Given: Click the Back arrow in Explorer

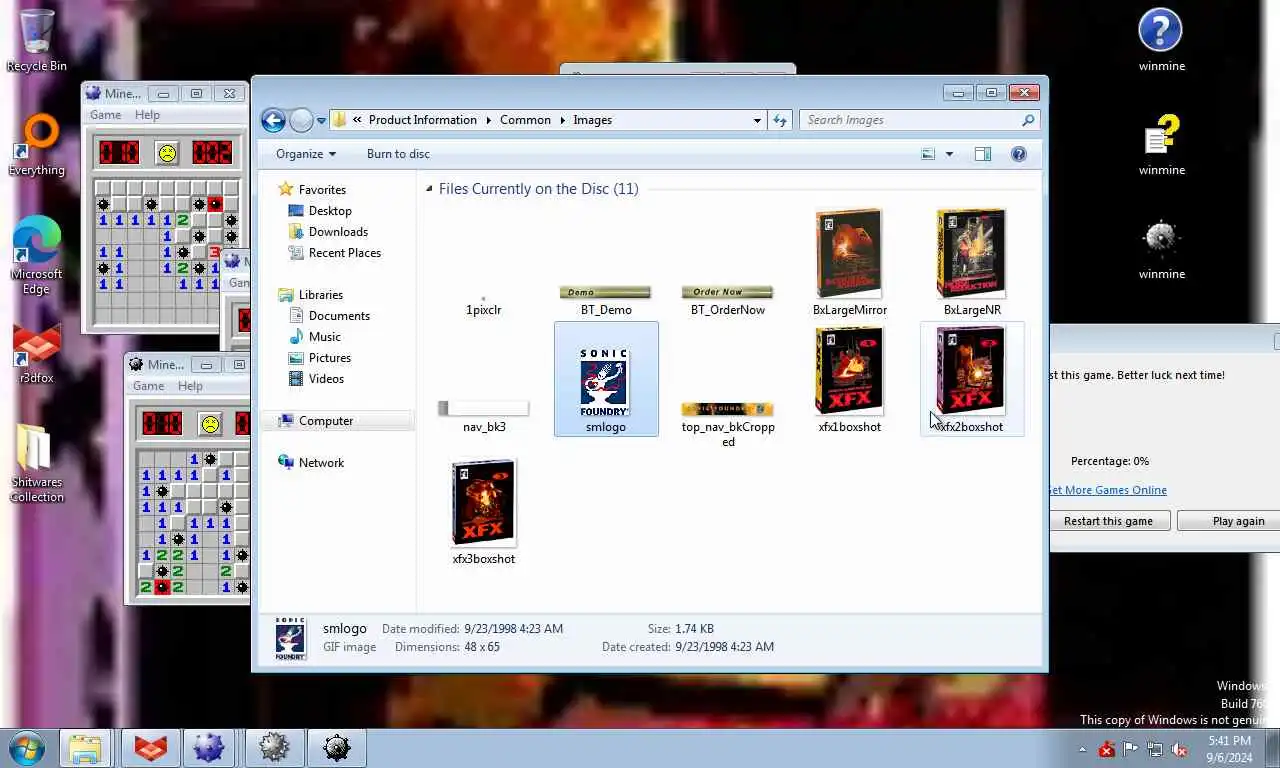Looking at the screenshot, I should (x=273, y=120).
